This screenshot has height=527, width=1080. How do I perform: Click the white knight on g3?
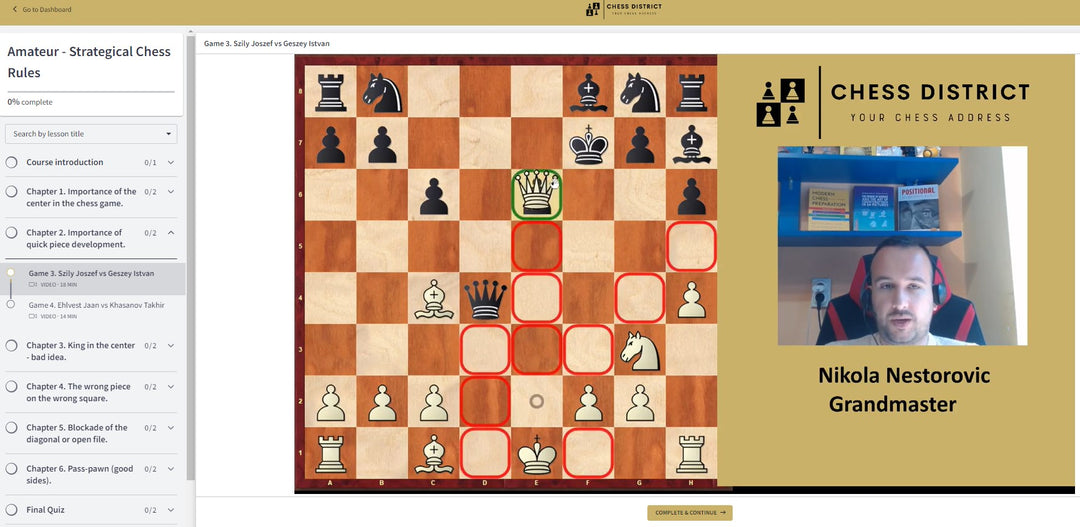pyautogui.click(x=639, y=348)
